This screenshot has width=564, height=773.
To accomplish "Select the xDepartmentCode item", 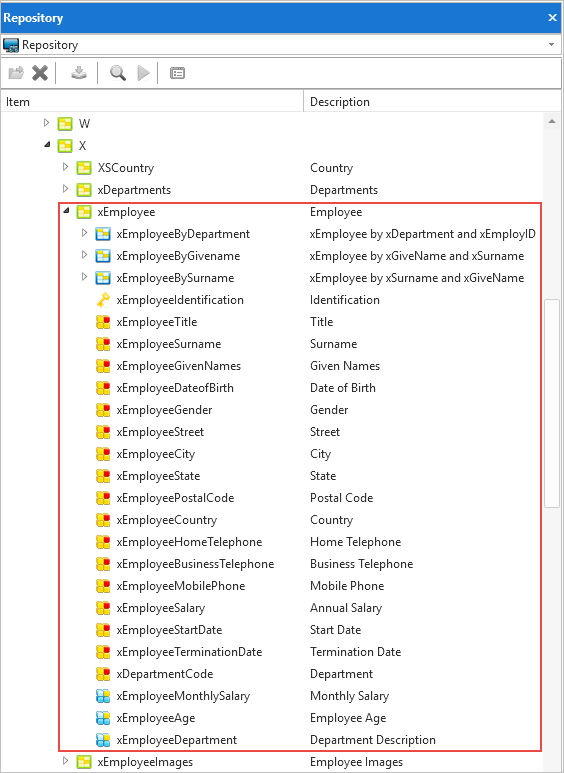I will click(x=165, y=674).
